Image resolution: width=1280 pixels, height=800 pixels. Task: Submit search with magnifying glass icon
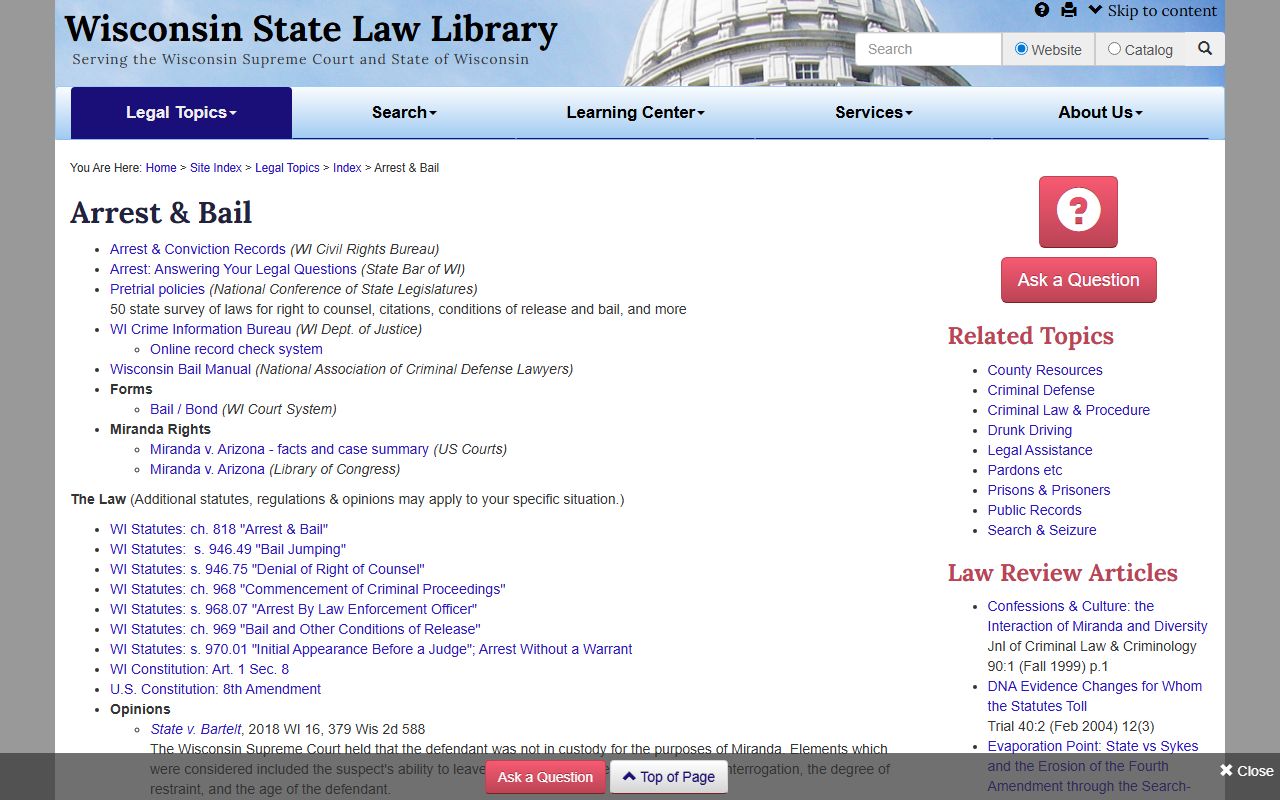click(x=1205, y=48)
